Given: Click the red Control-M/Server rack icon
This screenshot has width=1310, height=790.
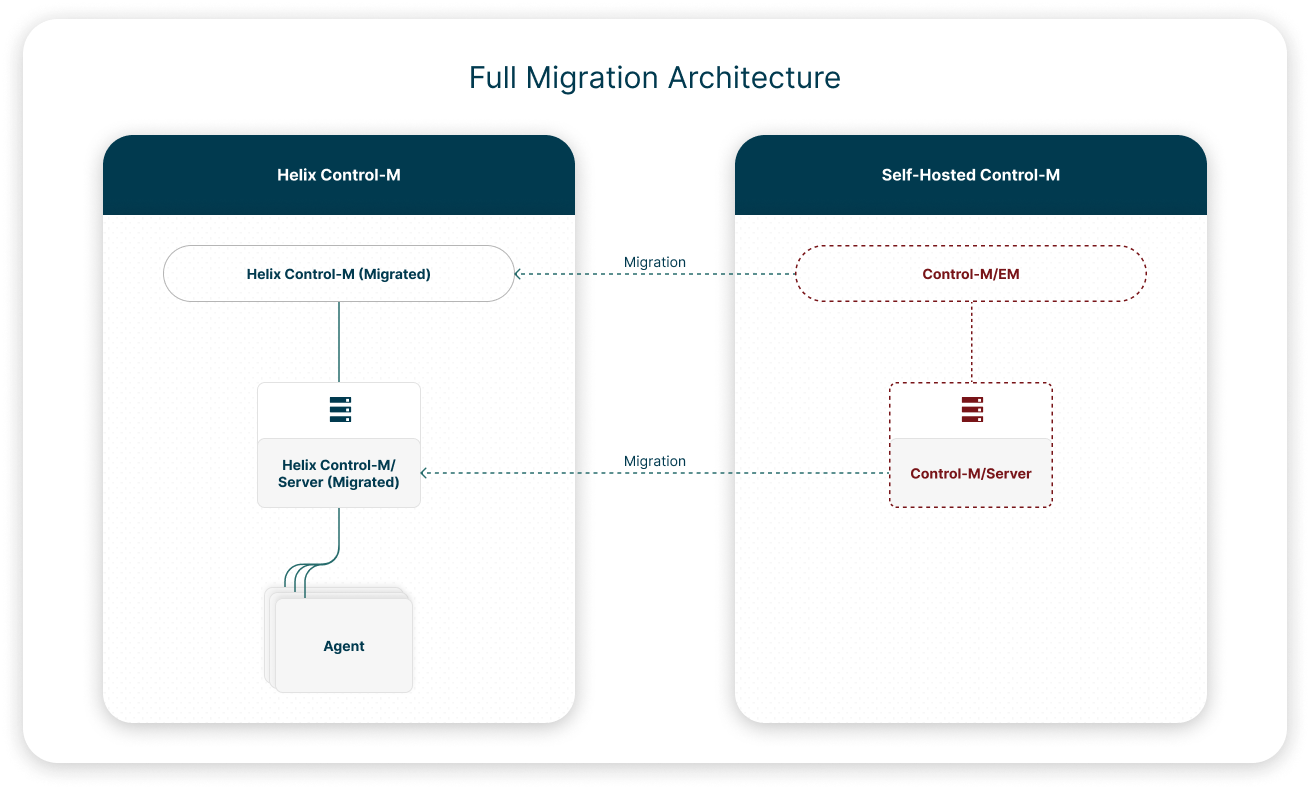Looking at the screenshot, I should 972,410.
